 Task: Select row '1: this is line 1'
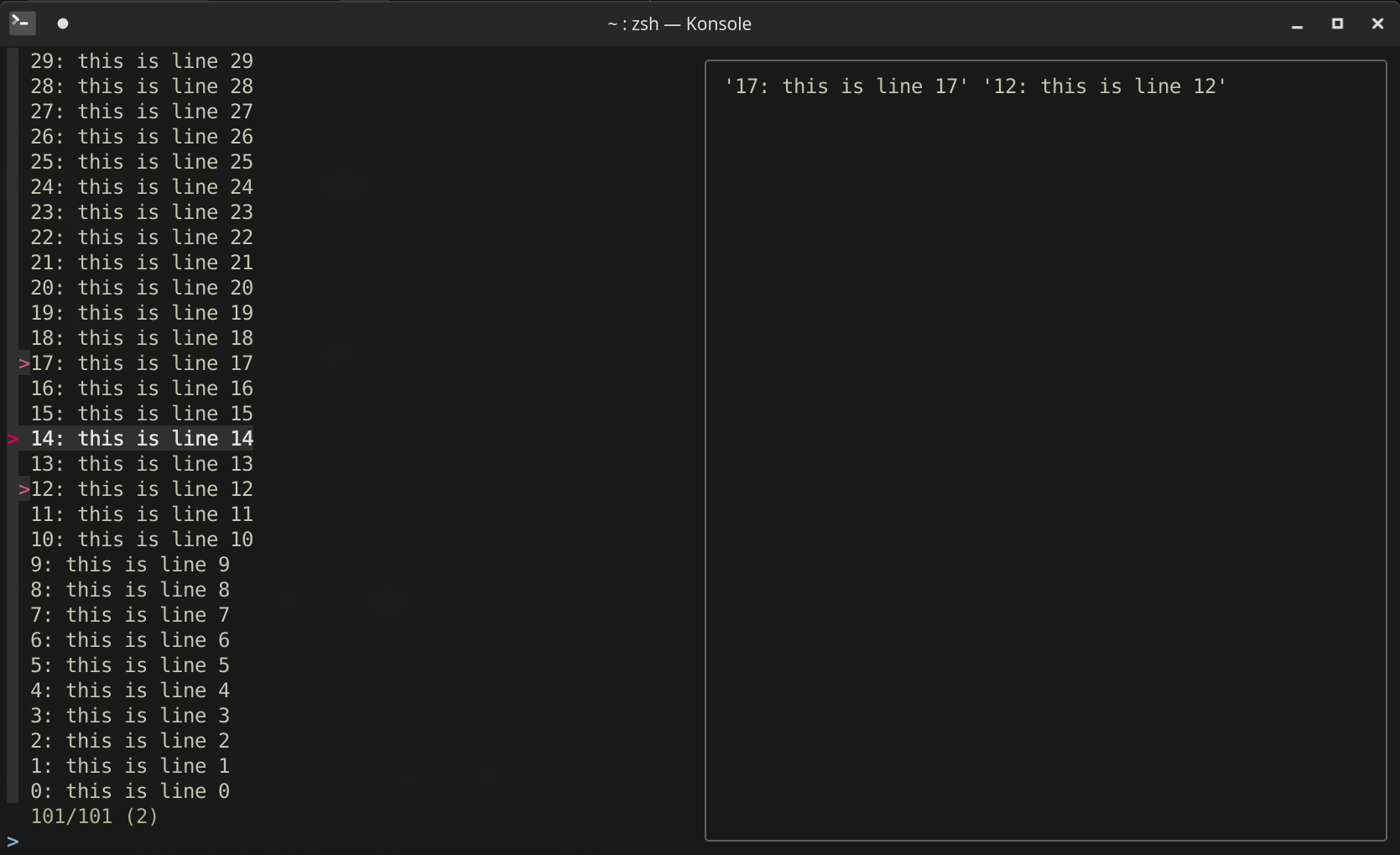(130, 766)
